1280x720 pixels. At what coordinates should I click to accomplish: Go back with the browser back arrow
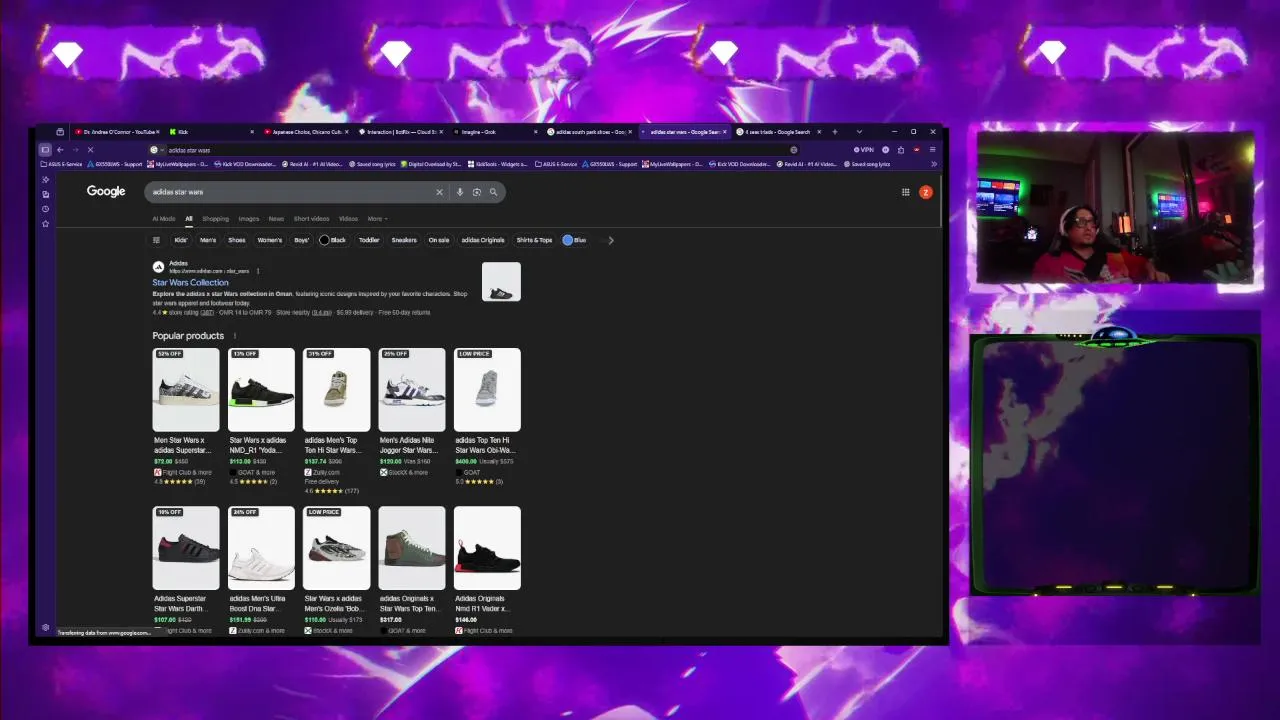click(60, 150)
